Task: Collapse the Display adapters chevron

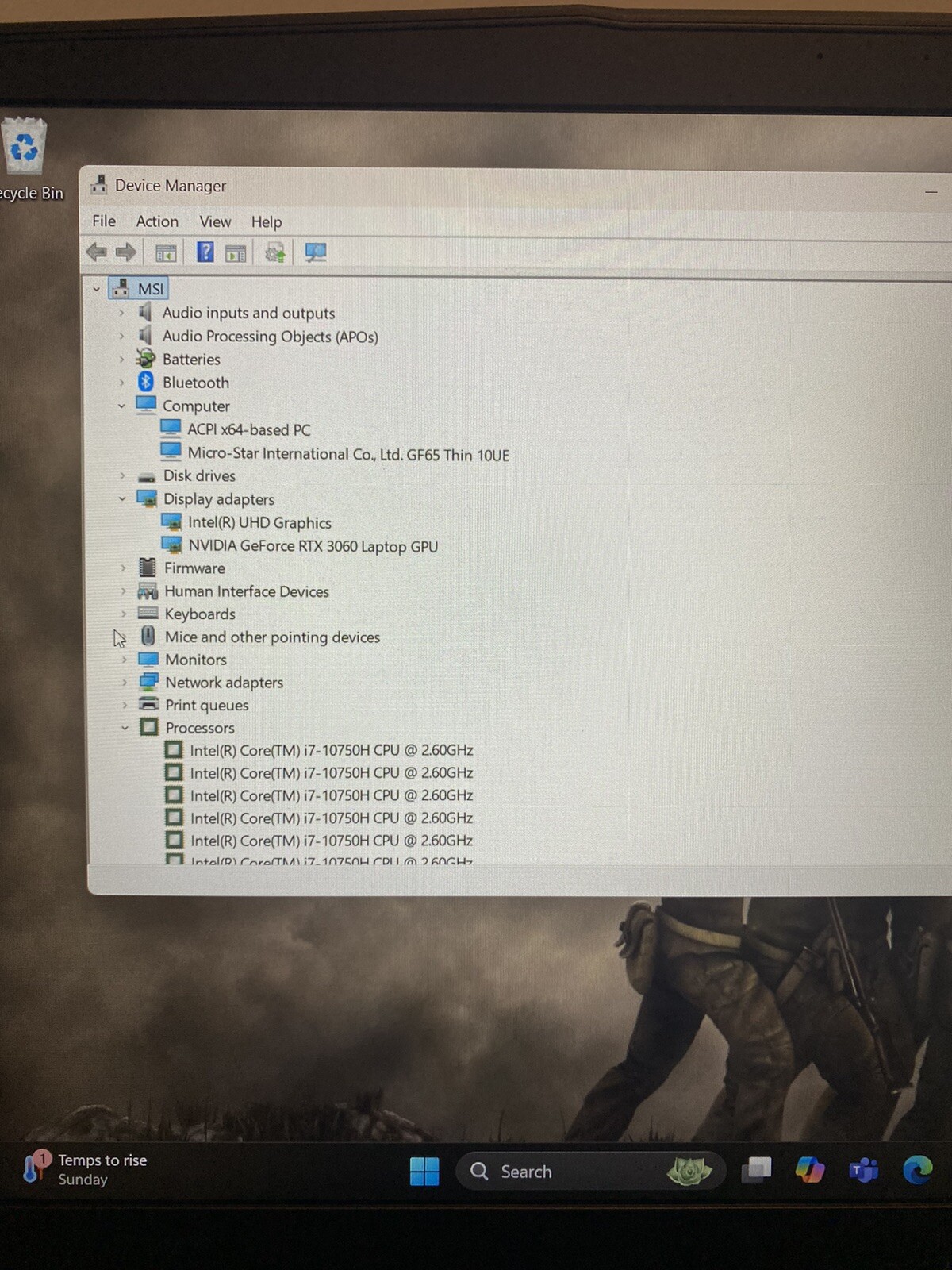Action: pos(122,498)
